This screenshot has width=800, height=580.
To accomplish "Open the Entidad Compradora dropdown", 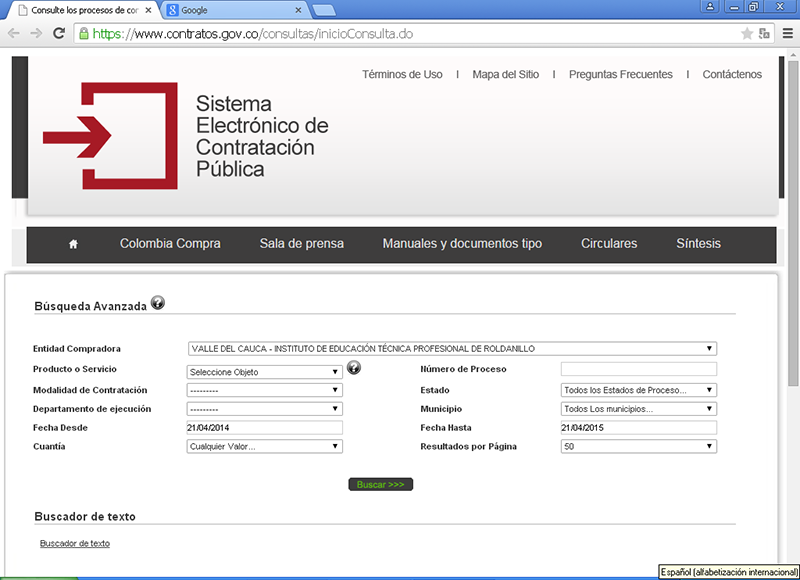I will tap(452, 349).
